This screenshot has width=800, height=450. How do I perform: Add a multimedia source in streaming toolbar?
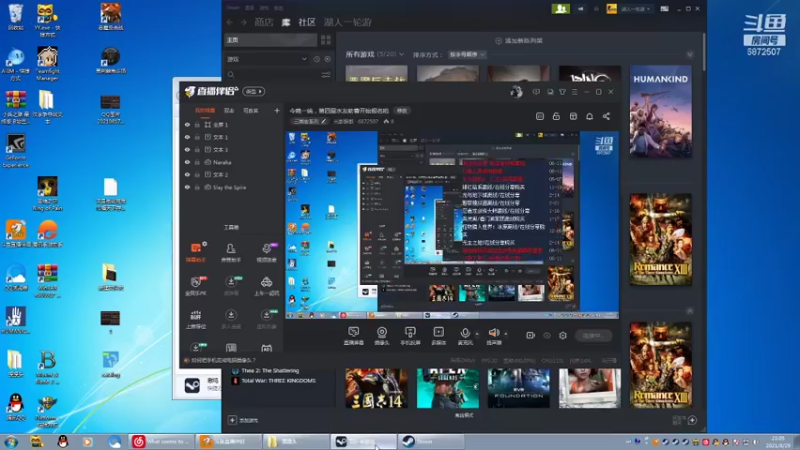[x=438, y=336]
